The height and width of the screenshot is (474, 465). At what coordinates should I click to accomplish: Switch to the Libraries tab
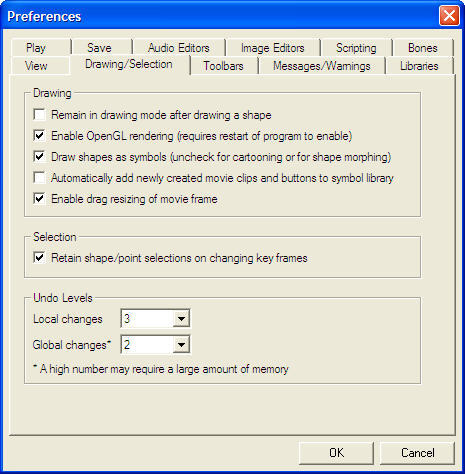pos(419,66)
